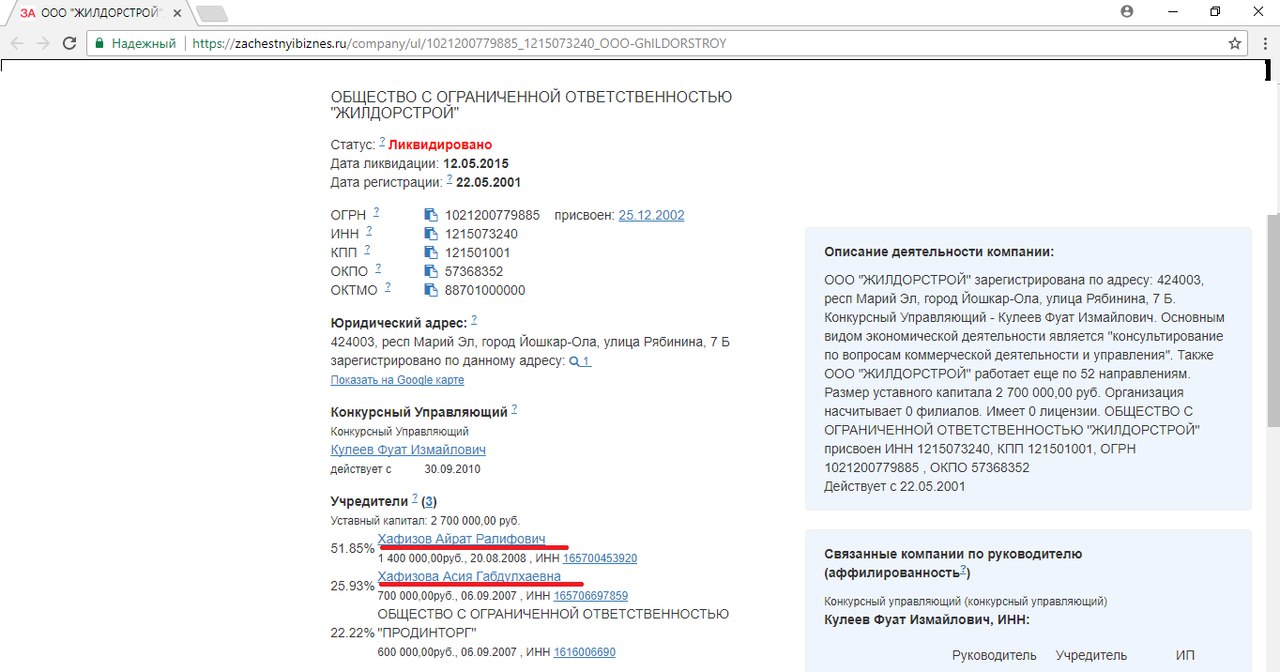Copy the ОКТМО code 88701000000
This screenshot has height=672, width=1280.
point(430,290)
